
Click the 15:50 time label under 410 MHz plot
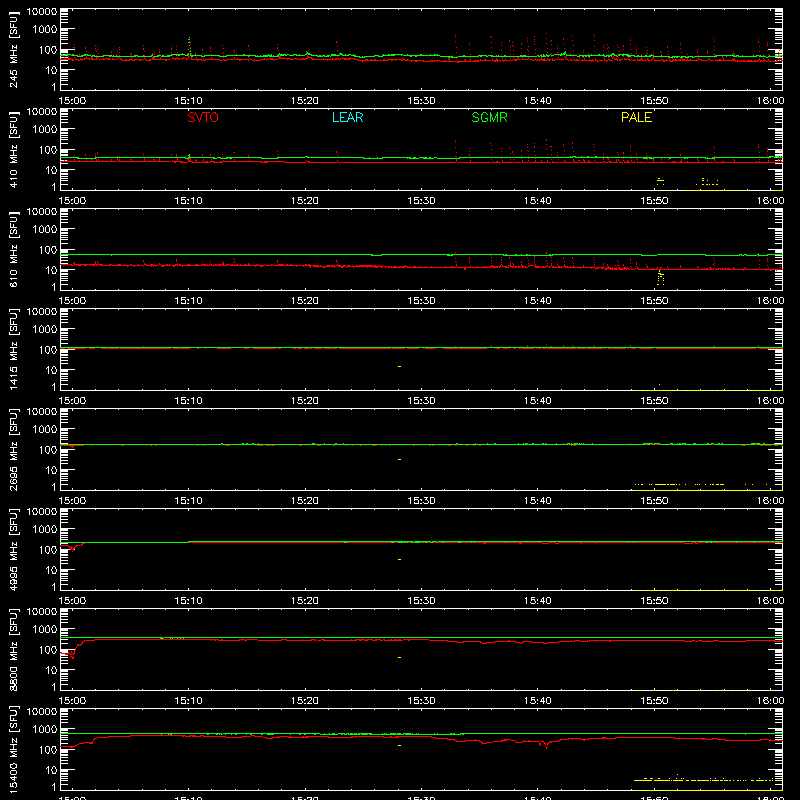(654, 201)
